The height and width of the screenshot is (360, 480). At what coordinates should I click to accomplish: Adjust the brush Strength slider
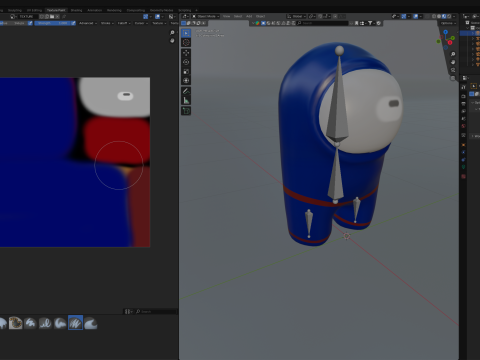click(x=52, y=23)
